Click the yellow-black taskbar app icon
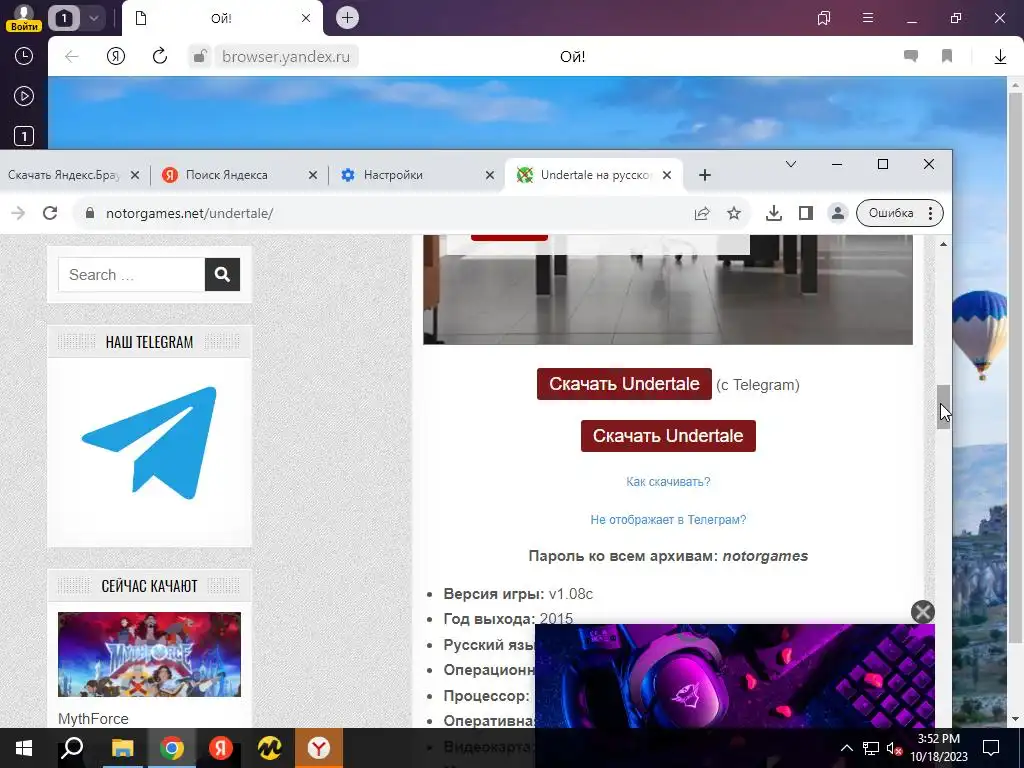Viewport: 1024px width, 768px height. (270, 748)
